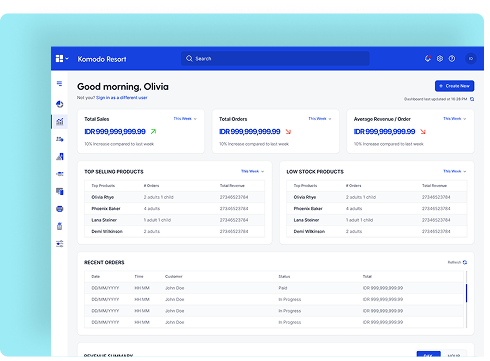Open the devices screens sidebar icon
490x361 pixels.
60,191
